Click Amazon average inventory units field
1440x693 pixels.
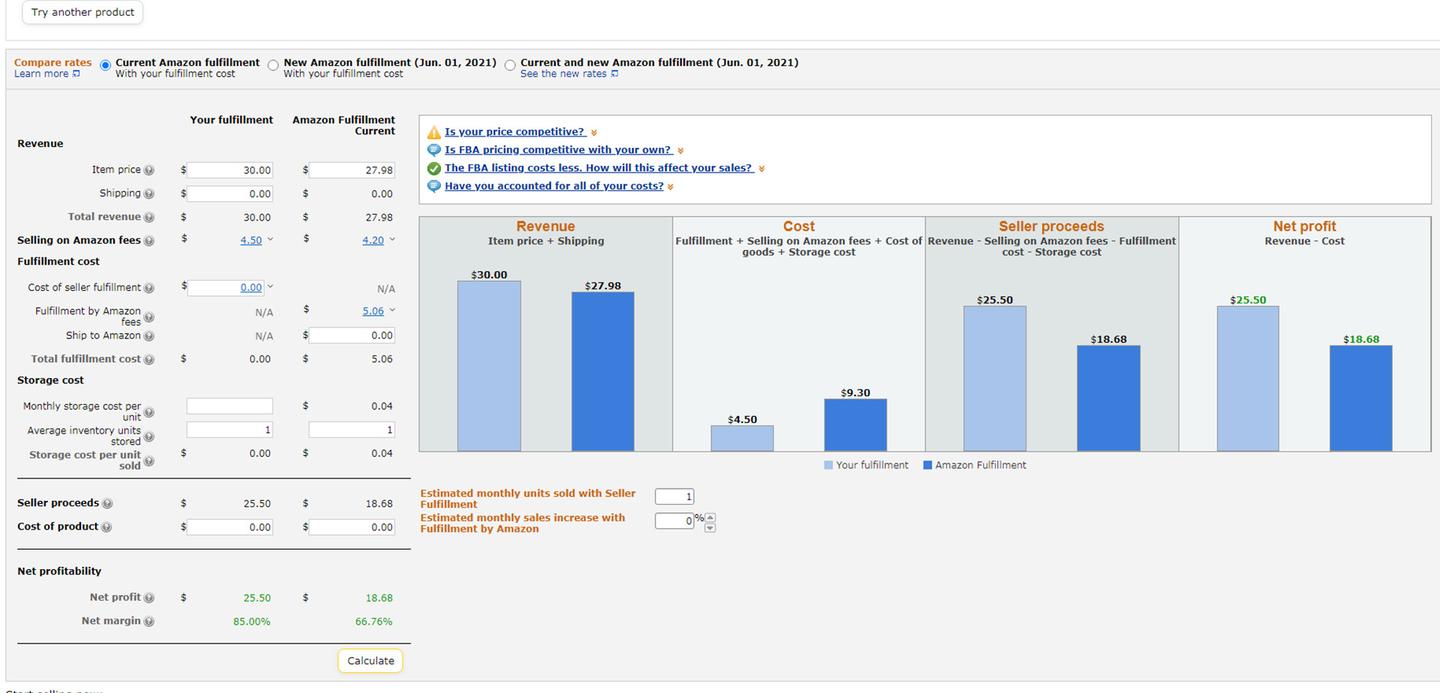[x=352, y=430]
